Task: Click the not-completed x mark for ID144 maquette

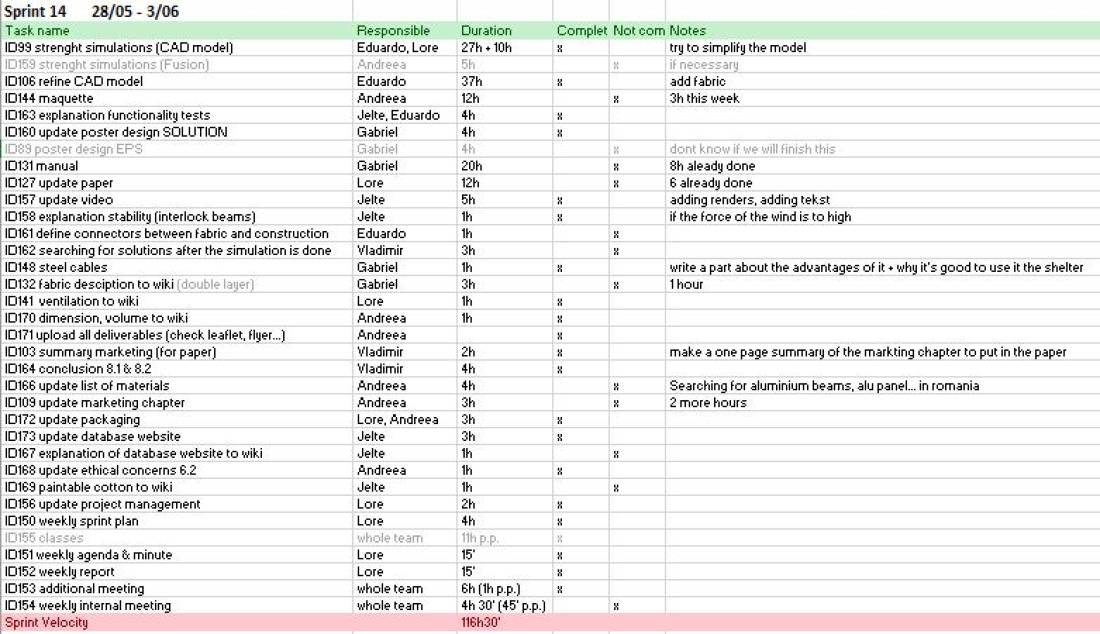Action: [616, 99]
